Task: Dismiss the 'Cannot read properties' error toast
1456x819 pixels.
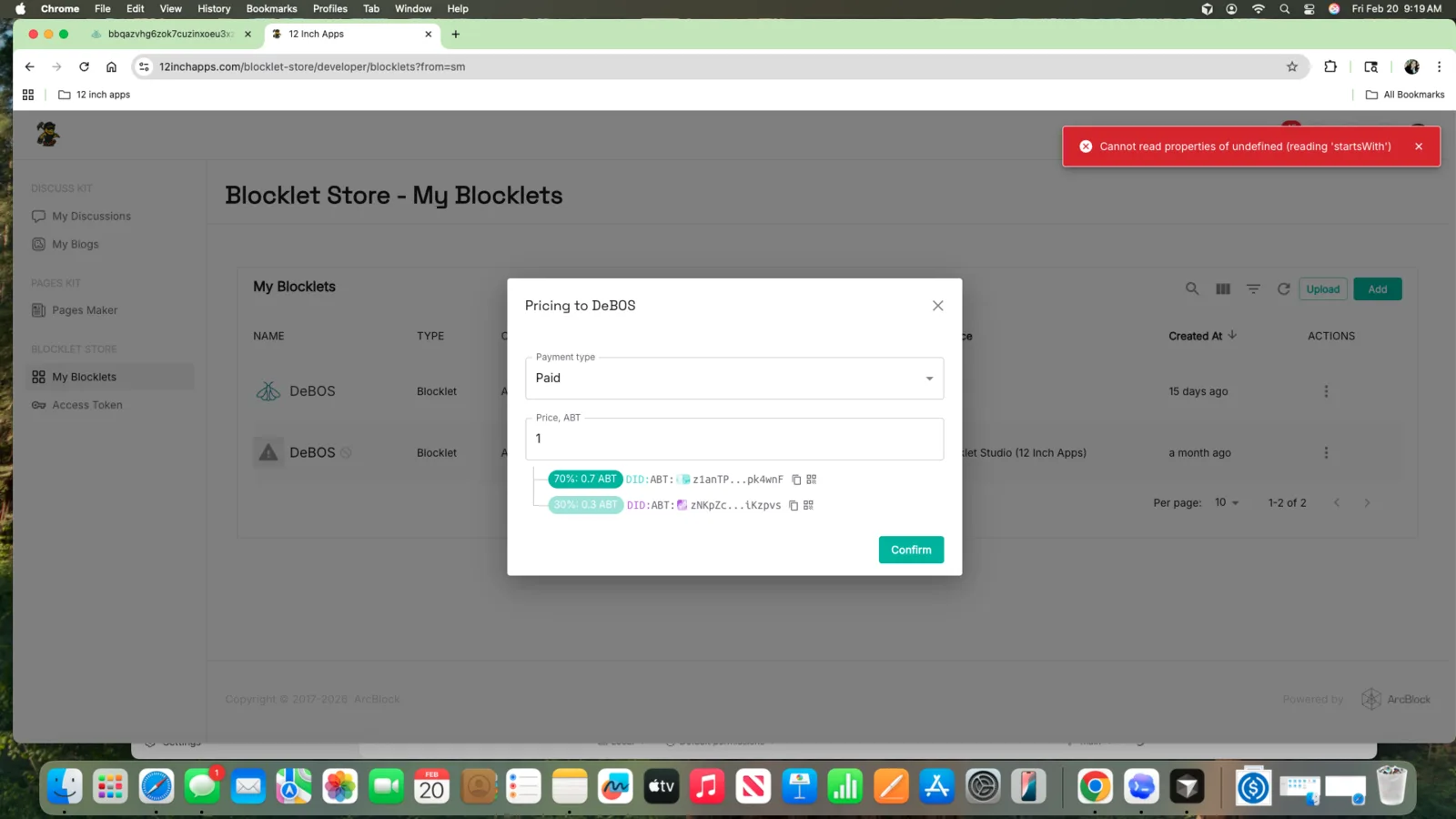Action: tap(1418, 147)
